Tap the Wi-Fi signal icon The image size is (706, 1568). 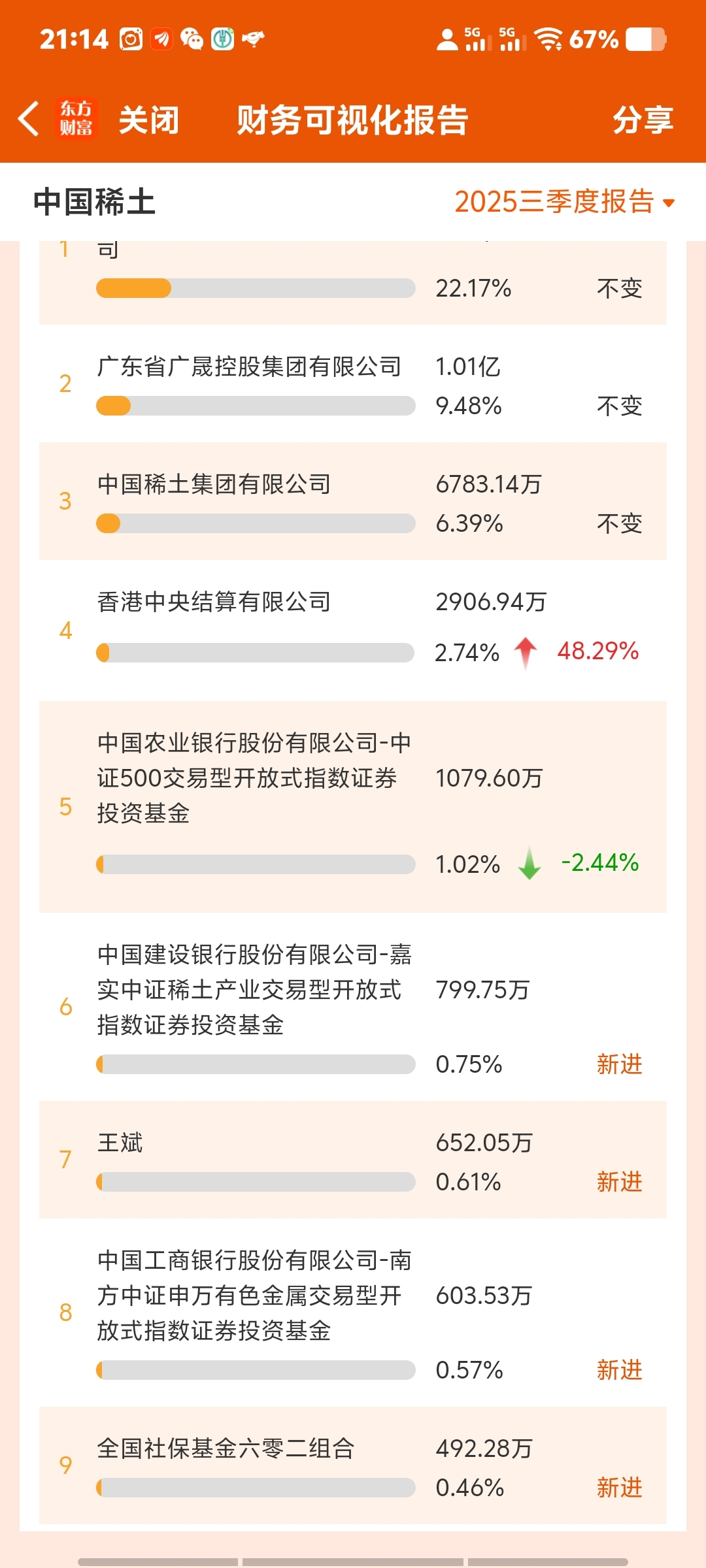pos(548,39)
